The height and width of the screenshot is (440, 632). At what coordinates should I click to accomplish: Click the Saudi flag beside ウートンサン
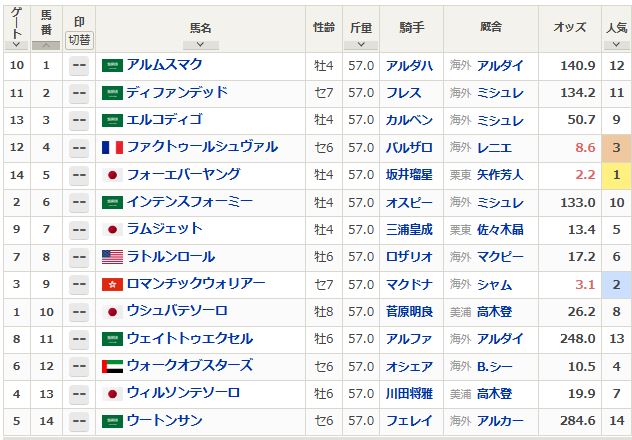click(112, 421)
